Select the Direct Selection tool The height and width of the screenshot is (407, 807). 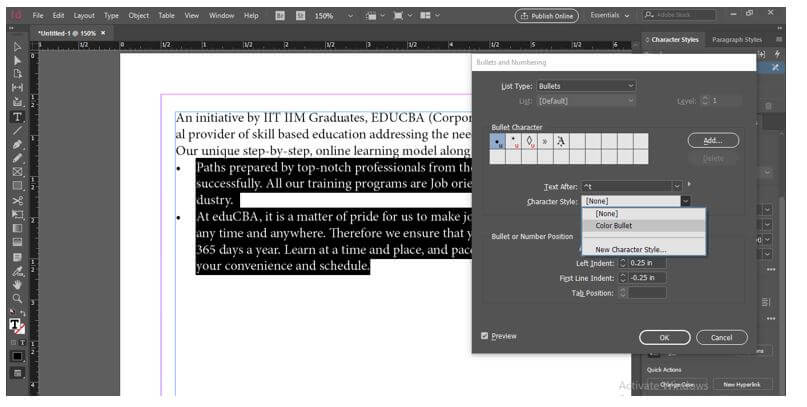pyautogui.click(x=17, y=60)
